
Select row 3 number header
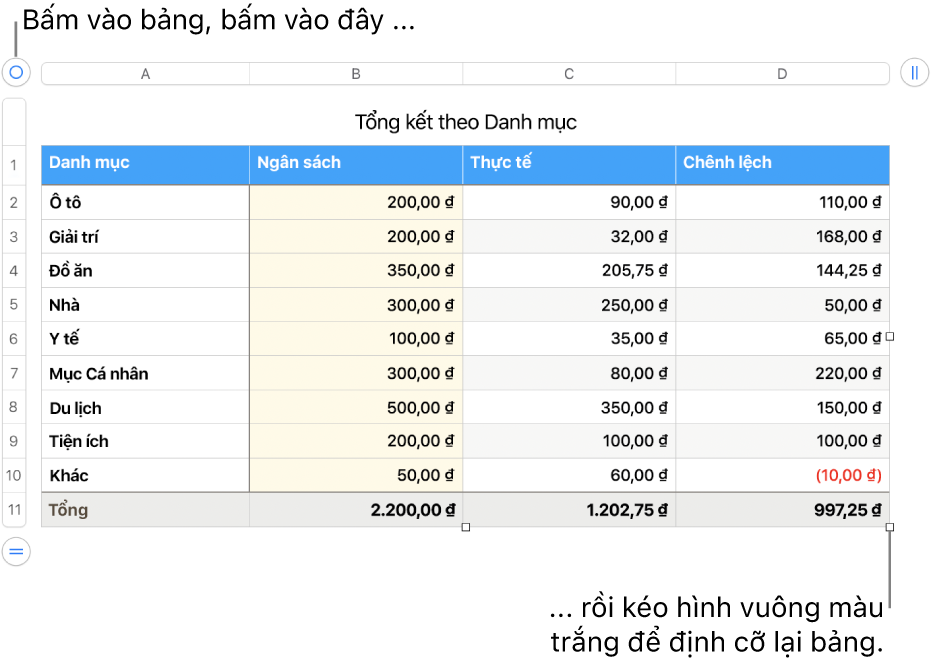coord(14,237)
